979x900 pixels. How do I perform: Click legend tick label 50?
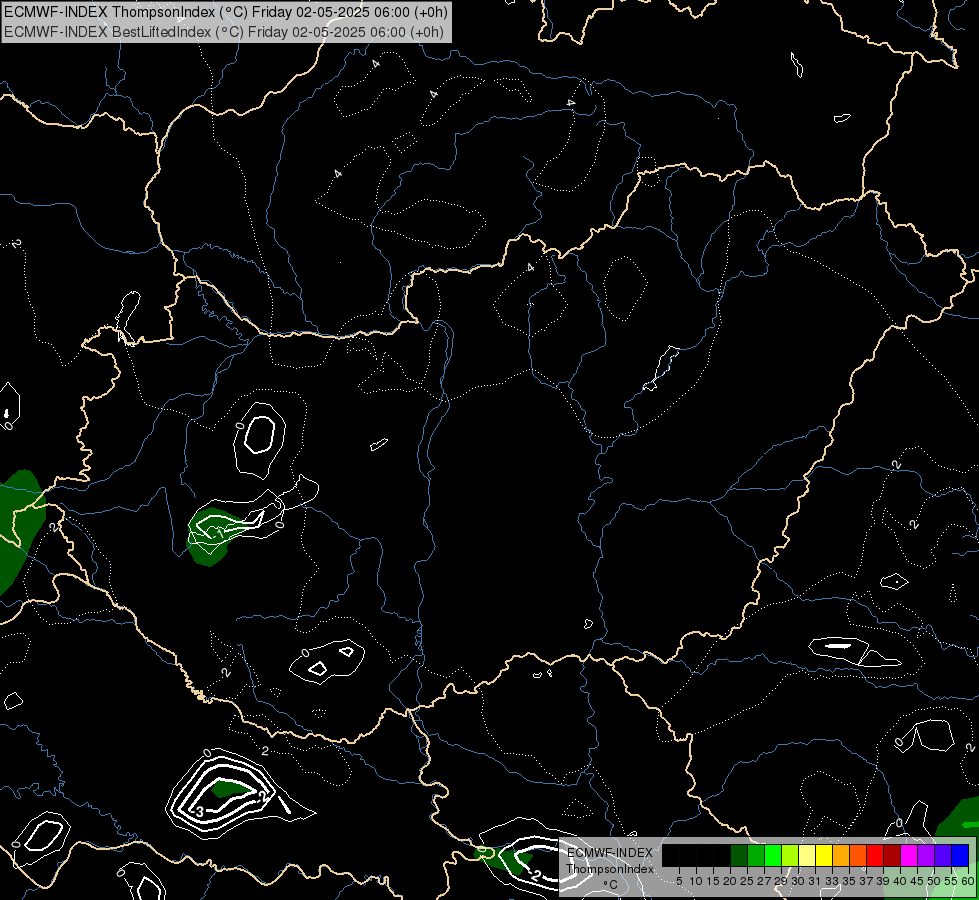934,881
